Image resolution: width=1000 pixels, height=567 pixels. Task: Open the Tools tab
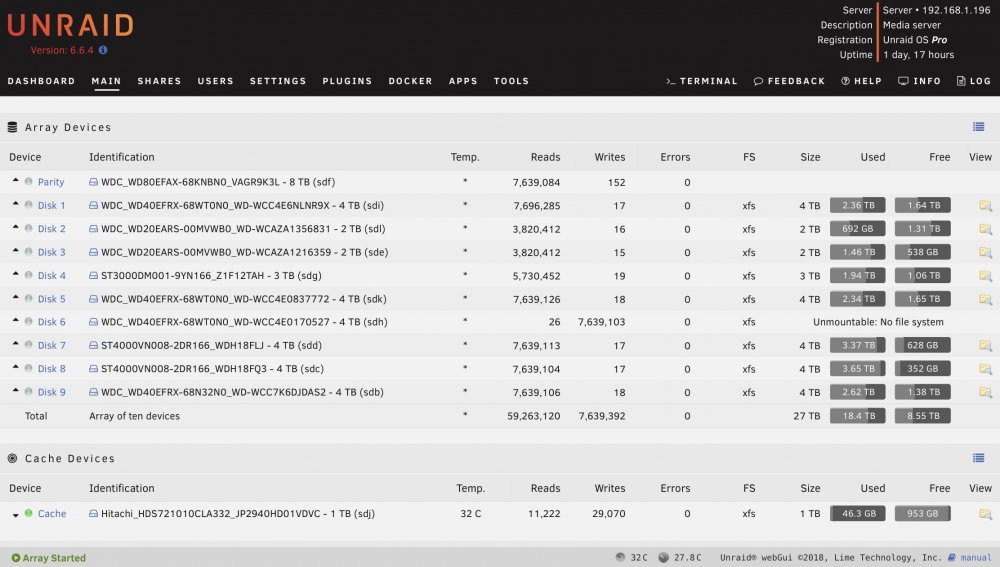coord(511,81)
